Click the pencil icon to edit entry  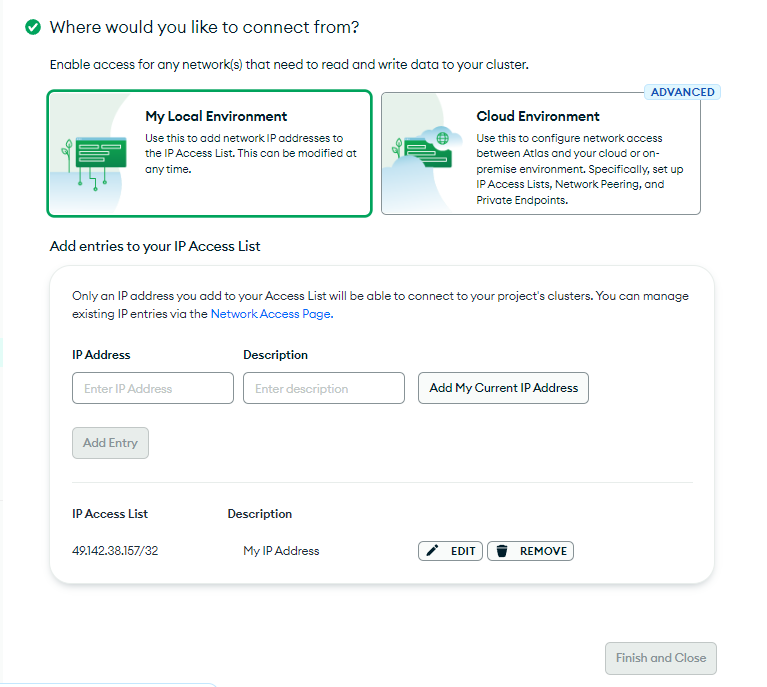point(433,551)
